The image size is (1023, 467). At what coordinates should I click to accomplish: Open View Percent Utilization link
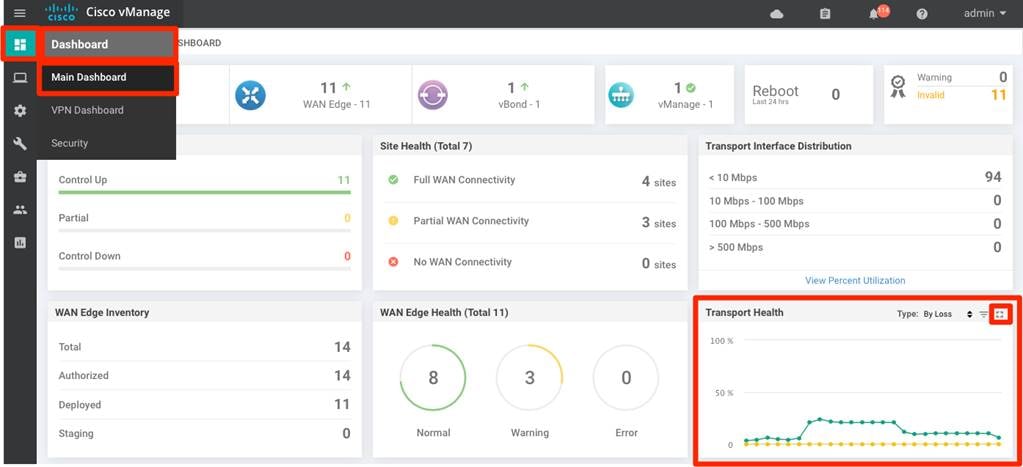[855, 280]
